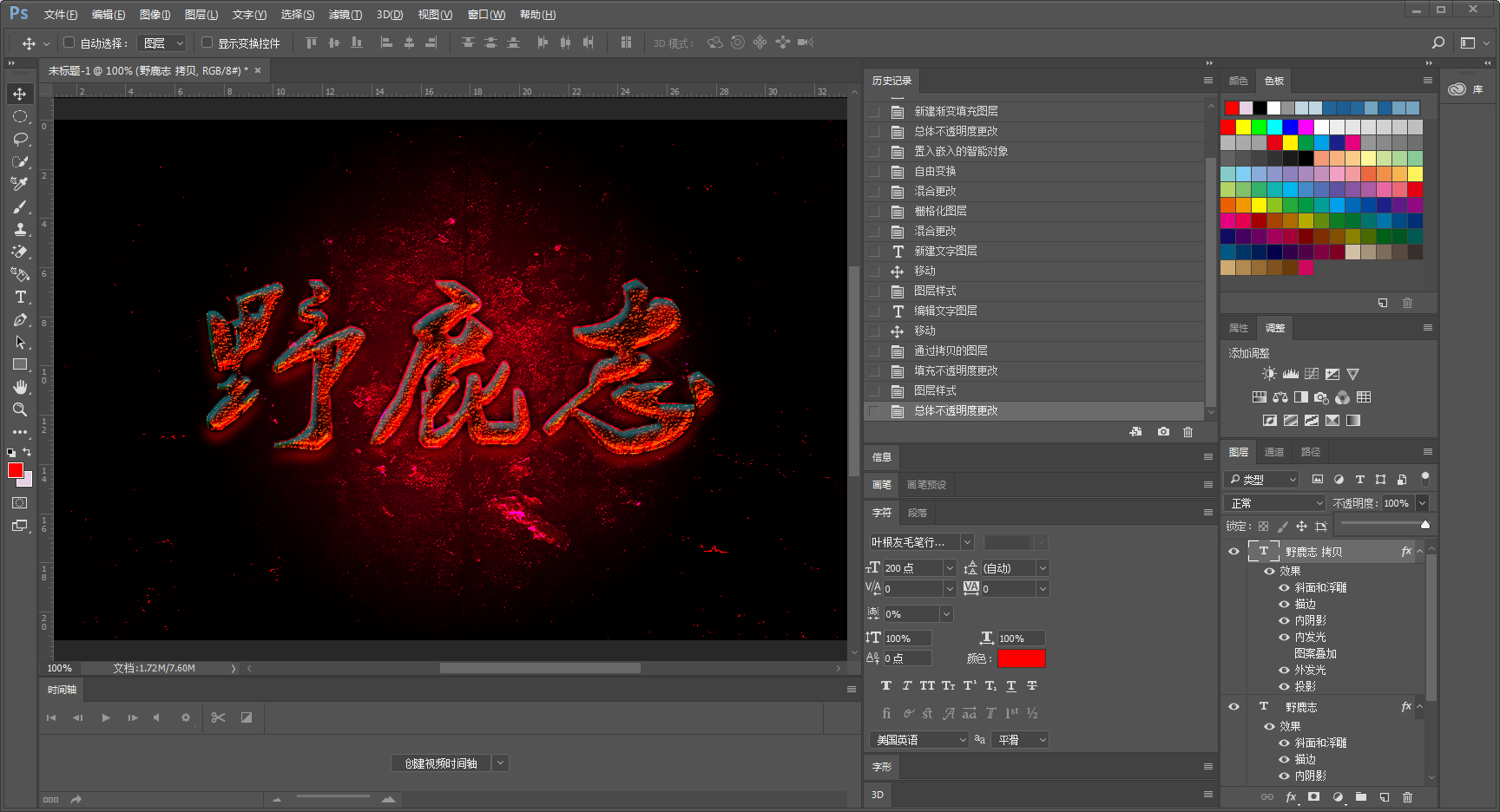Select the 新建文字图层 history state
This screenshot has width=1500, height=812.
[1035, 252]
